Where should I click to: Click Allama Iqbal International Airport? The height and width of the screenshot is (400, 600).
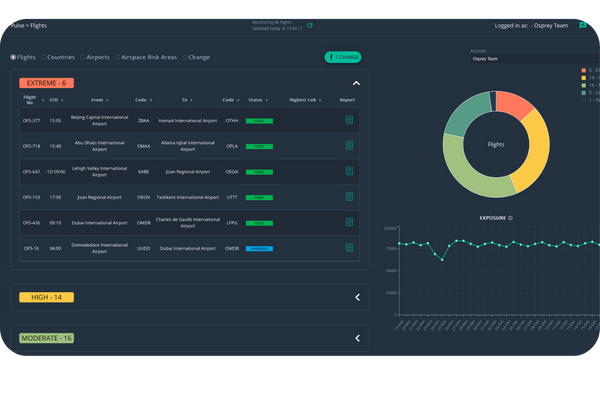(188, 146)
